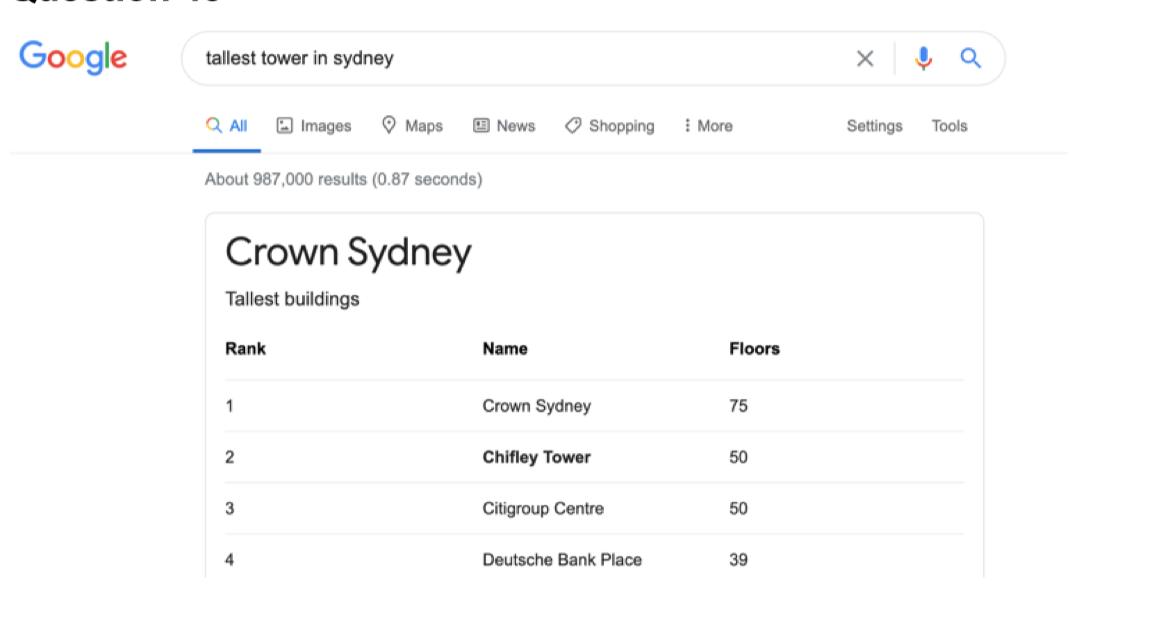Image resolution: width=1150 pixels, height=618 pixels.
Task: Clear the search box with X icon
Action: pyautogui.click(x=865, y=59)
